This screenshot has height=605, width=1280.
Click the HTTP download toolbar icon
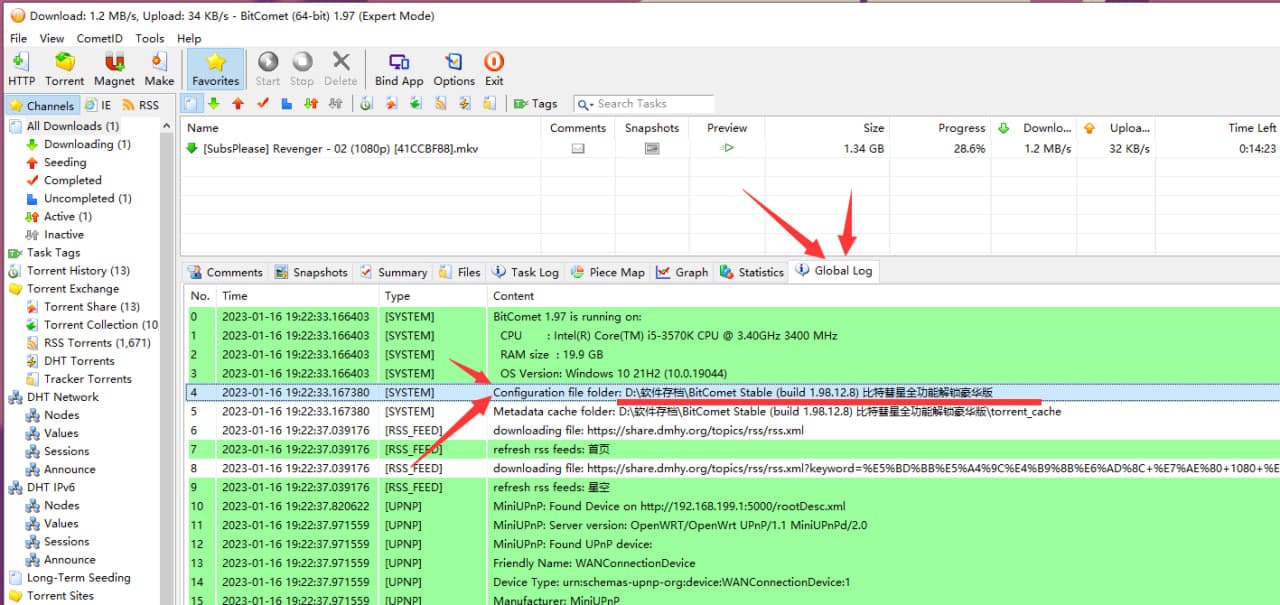21,69
